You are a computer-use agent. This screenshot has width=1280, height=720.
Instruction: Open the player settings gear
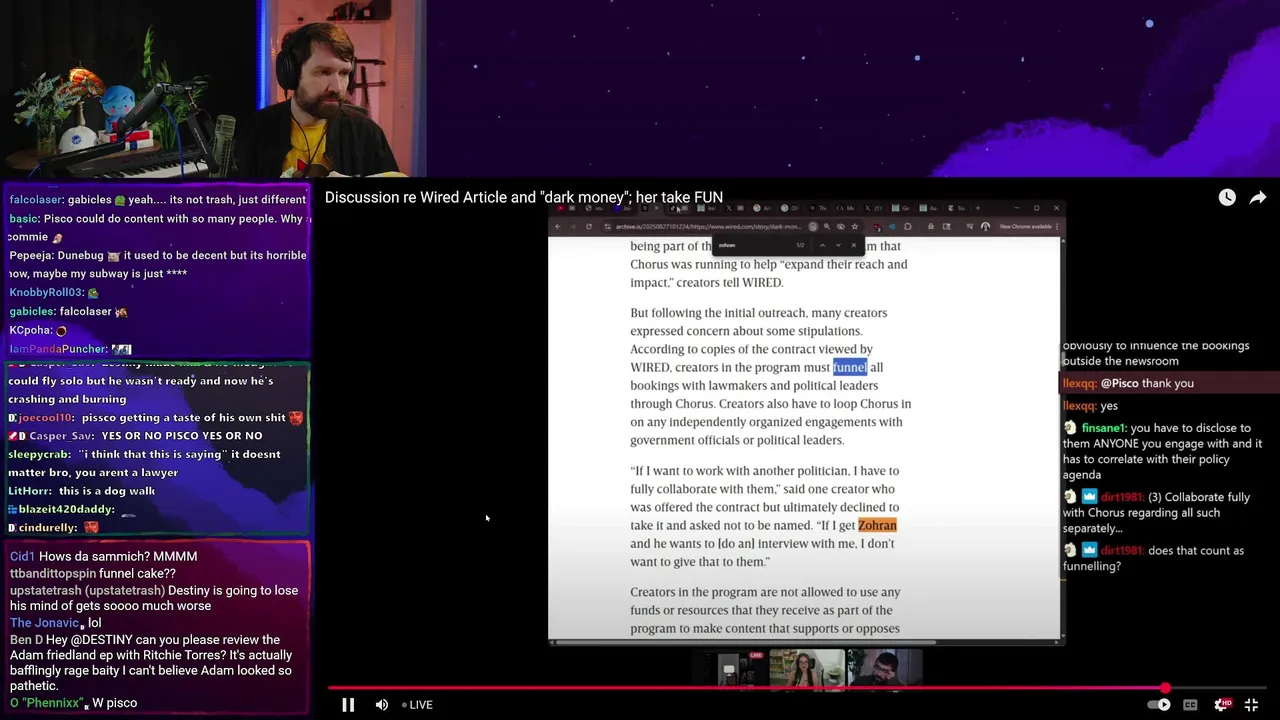point(1221,705)
